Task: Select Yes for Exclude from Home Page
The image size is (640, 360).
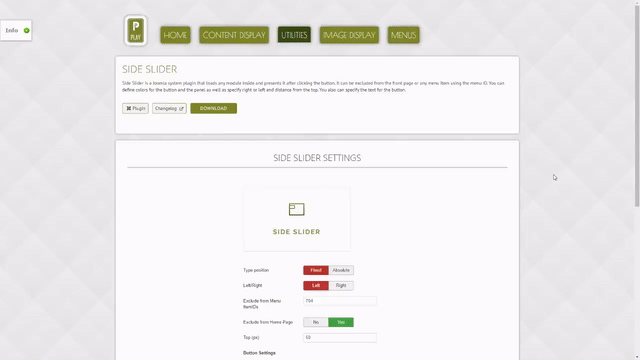Action: click(x=341, y=322)
